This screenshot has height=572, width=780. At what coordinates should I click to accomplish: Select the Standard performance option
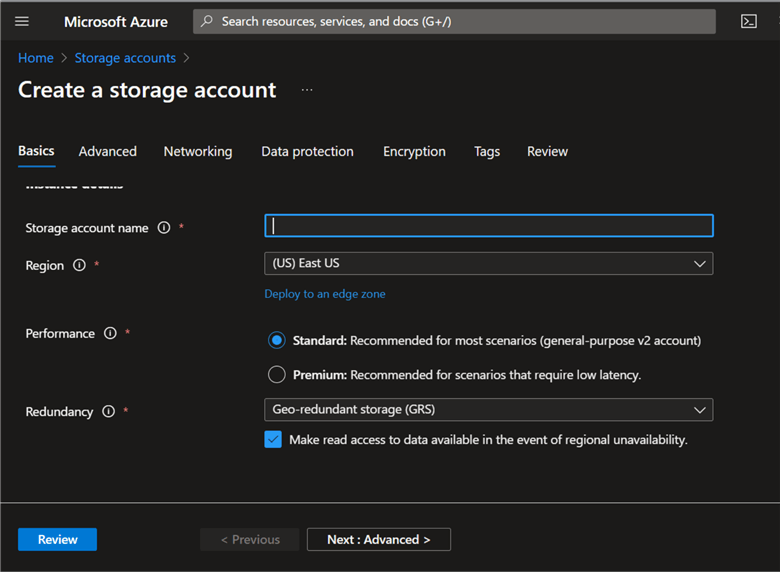coord(277,341)
